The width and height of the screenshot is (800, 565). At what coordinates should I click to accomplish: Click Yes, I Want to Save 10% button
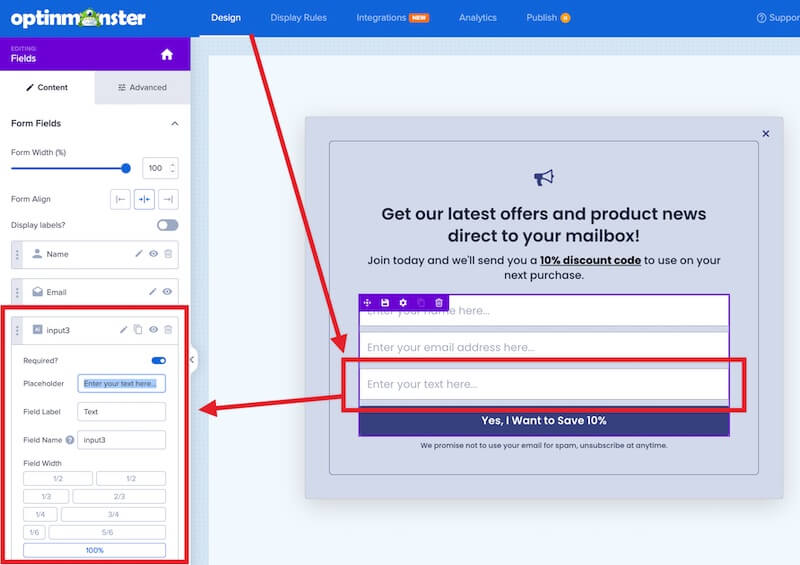(x=544, y=421)
